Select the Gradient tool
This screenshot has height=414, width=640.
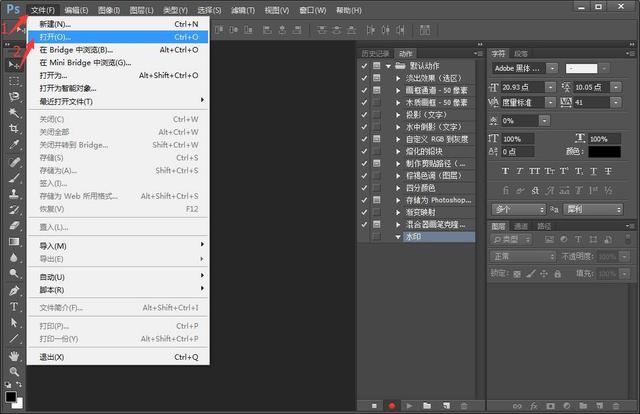(x=13, y=242)
